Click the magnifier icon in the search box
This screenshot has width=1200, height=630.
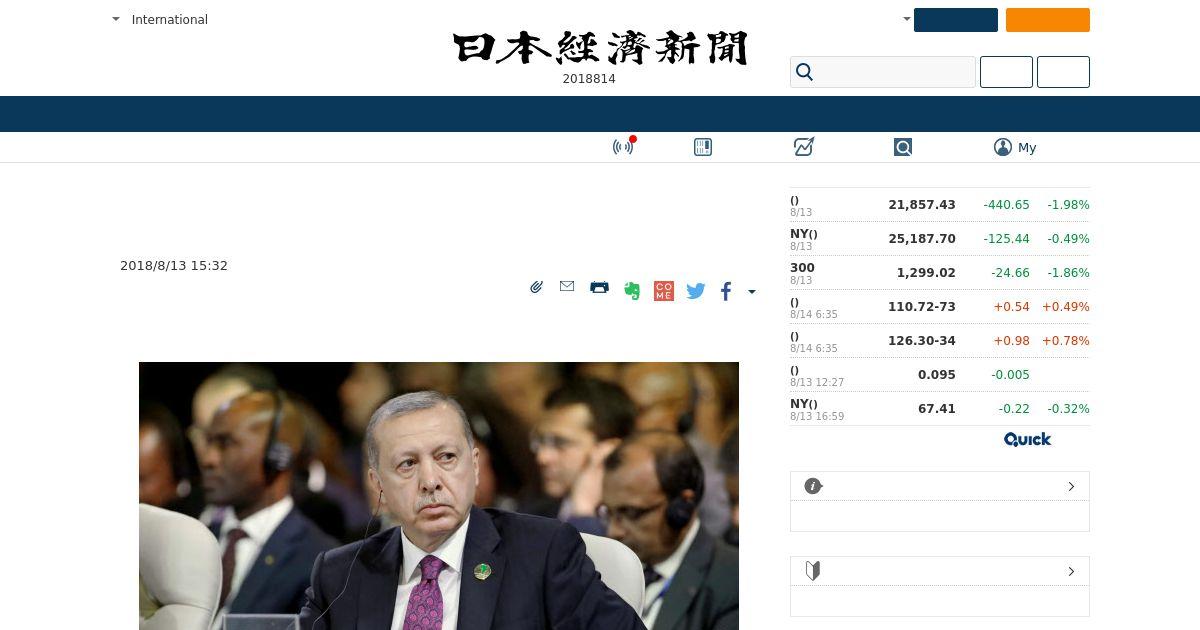click(x=804, y=72)
